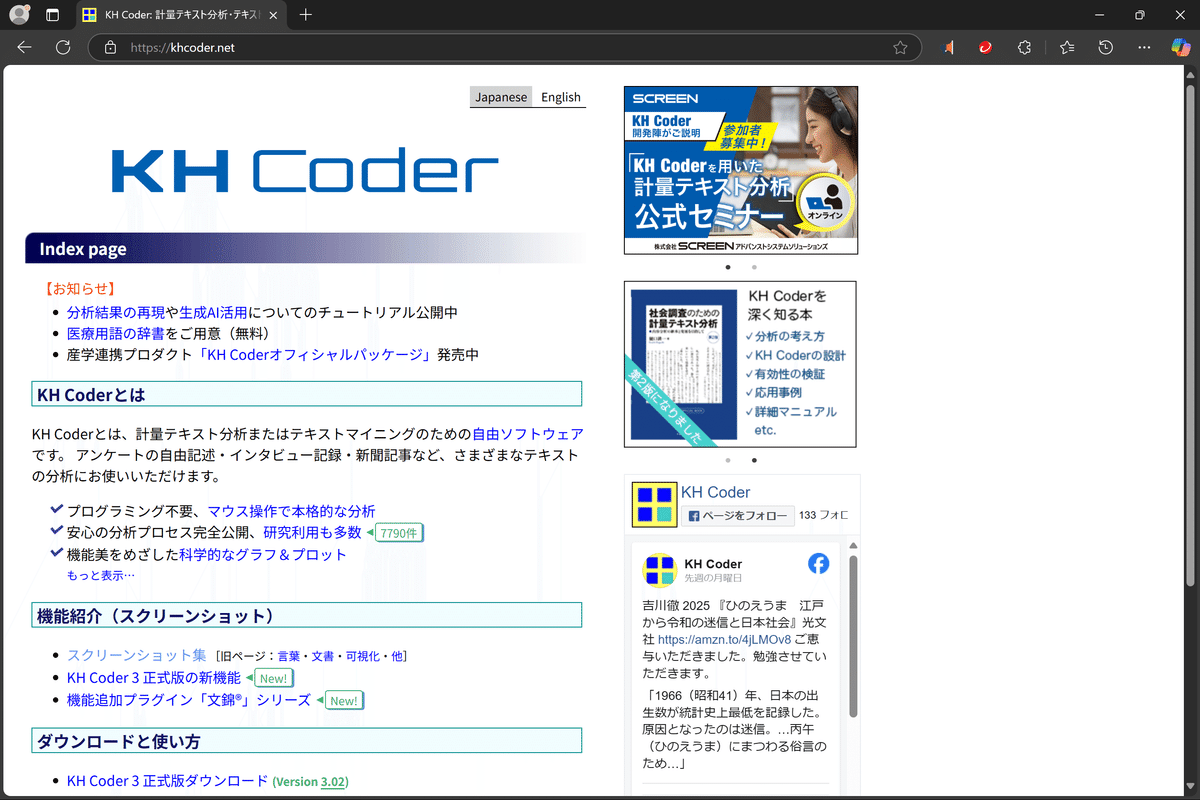The height and width of the screenshot is (800, 1200).
Task: Switch language to Japanese
Action: (x=501, y=97)
